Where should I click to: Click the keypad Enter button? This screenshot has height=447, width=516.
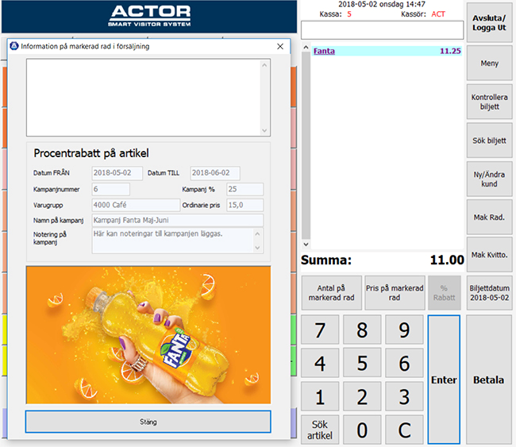click(x=444, y=380)
